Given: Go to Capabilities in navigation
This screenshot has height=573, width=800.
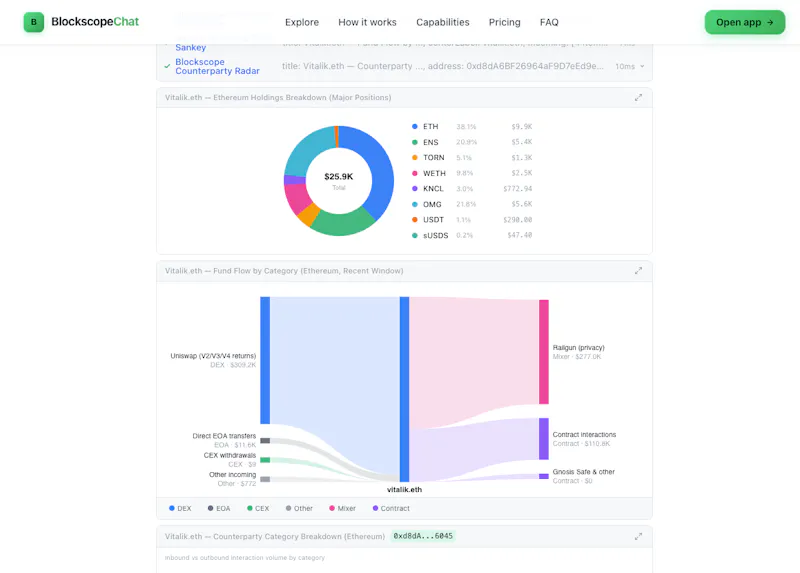Looking at the screenshot, I should click(x=443, y=22).
